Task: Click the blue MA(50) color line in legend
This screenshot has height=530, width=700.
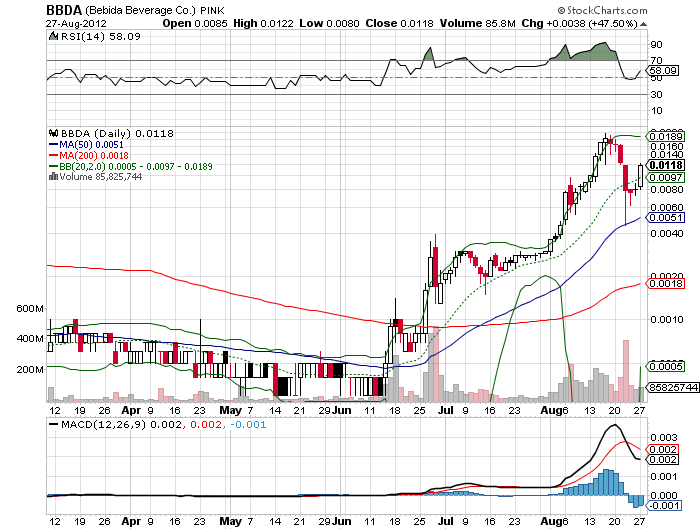Action: tap(53, 144)
